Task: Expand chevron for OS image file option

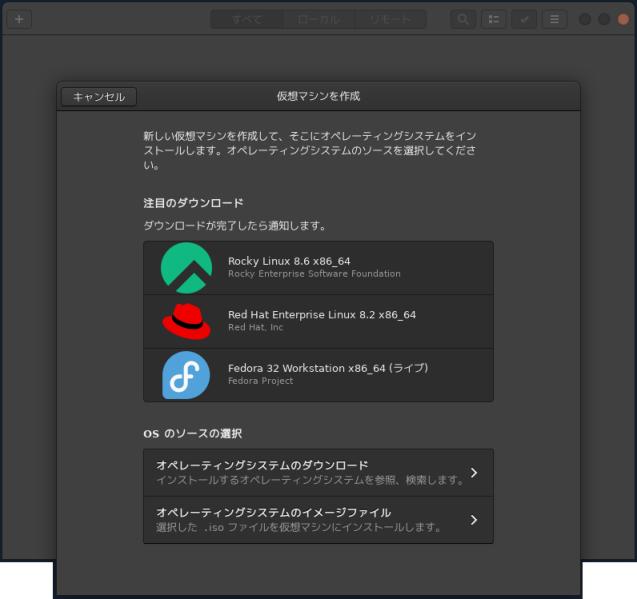Action: [474, 520]
